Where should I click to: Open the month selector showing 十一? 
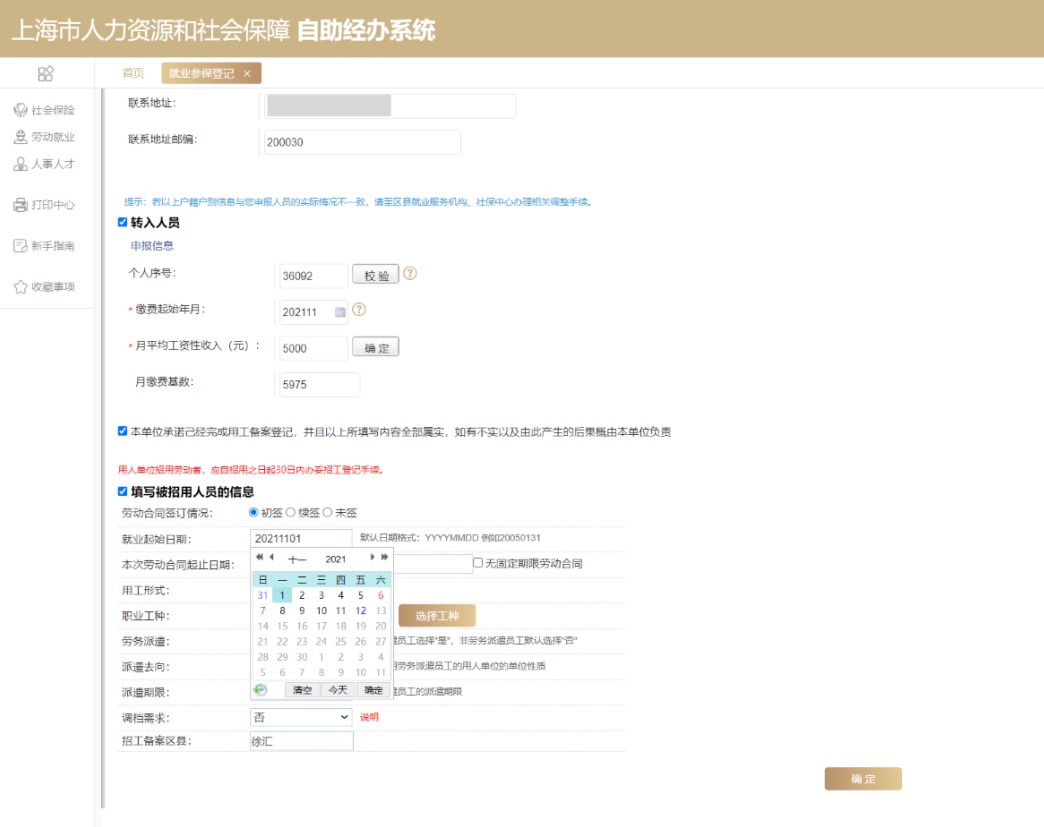pos(297,559)
